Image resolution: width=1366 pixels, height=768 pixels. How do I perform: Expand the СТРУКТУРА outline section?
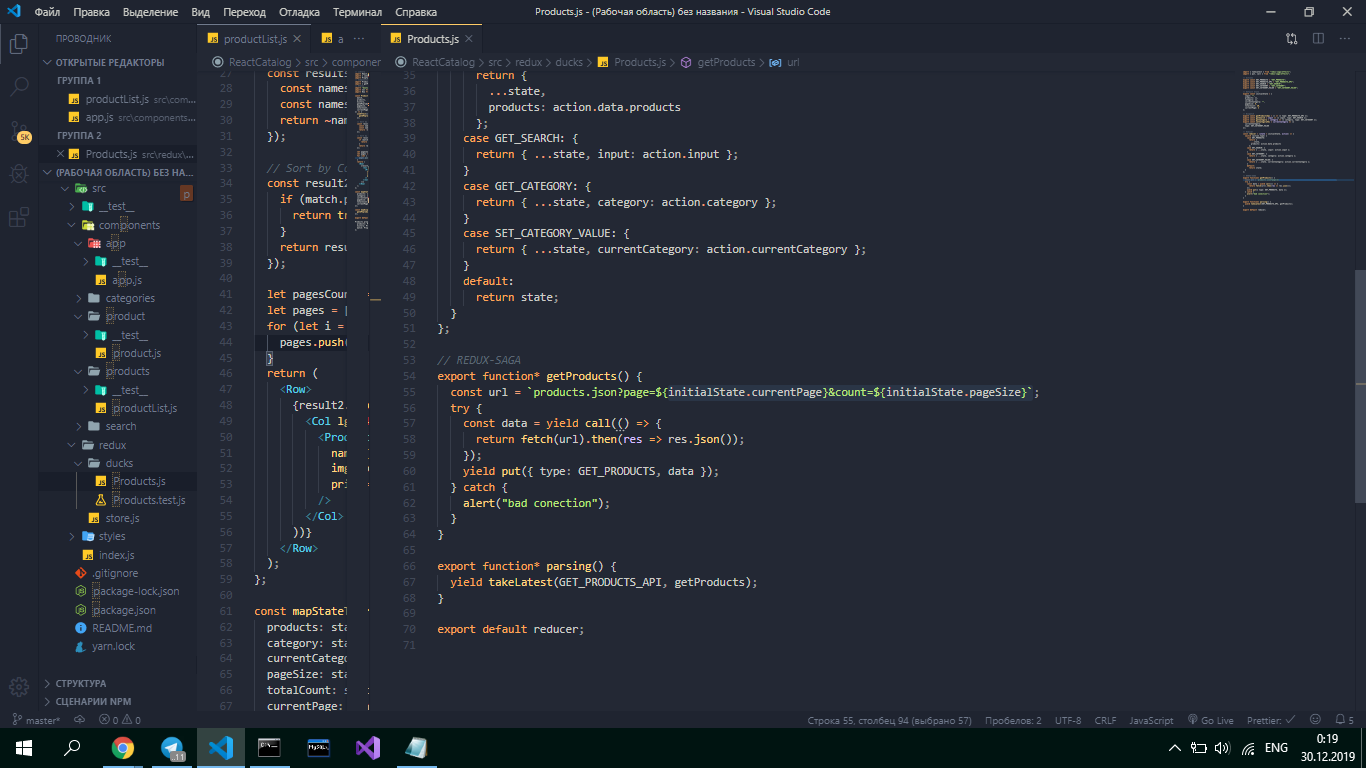coord(80,683)
